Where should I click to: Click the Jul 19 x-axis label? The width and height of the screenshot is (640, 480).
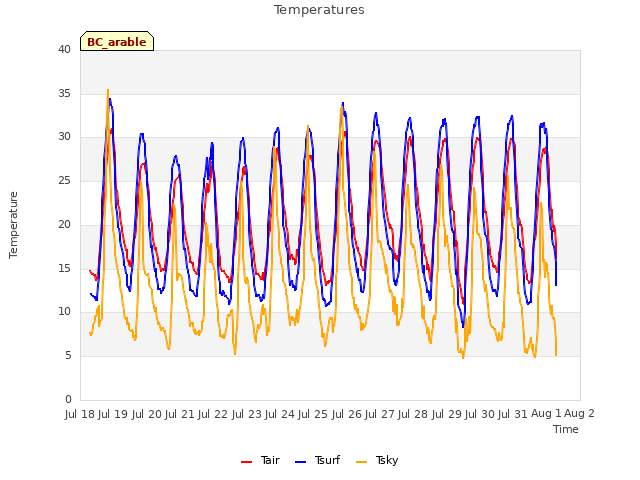click(x=113, y=414)
